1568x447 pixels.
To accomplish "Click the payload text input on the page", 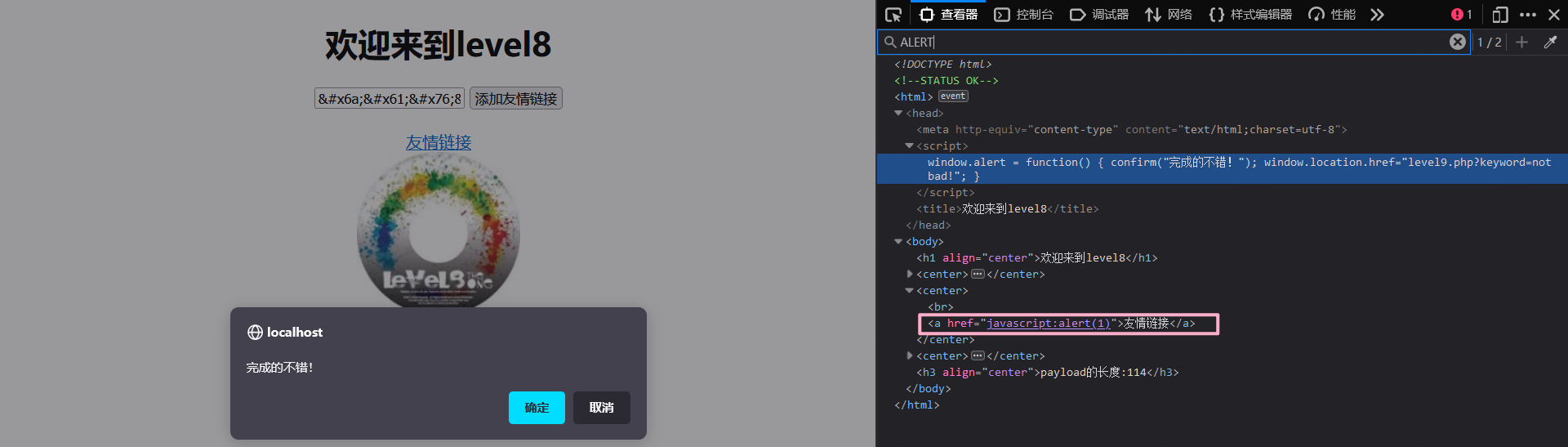I will (x=390, y=99).
